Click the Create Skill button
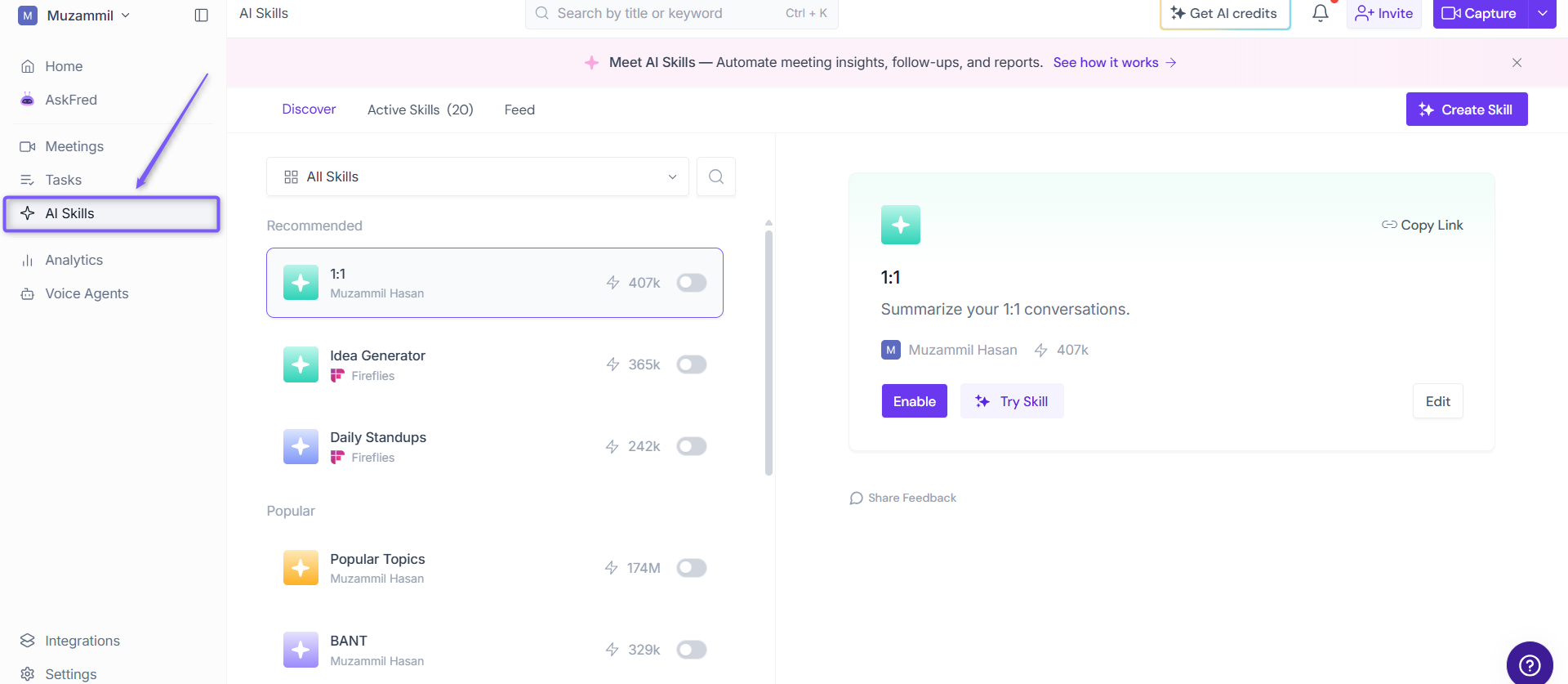This screenshot has height=684, width=1568. [1467, 110]
